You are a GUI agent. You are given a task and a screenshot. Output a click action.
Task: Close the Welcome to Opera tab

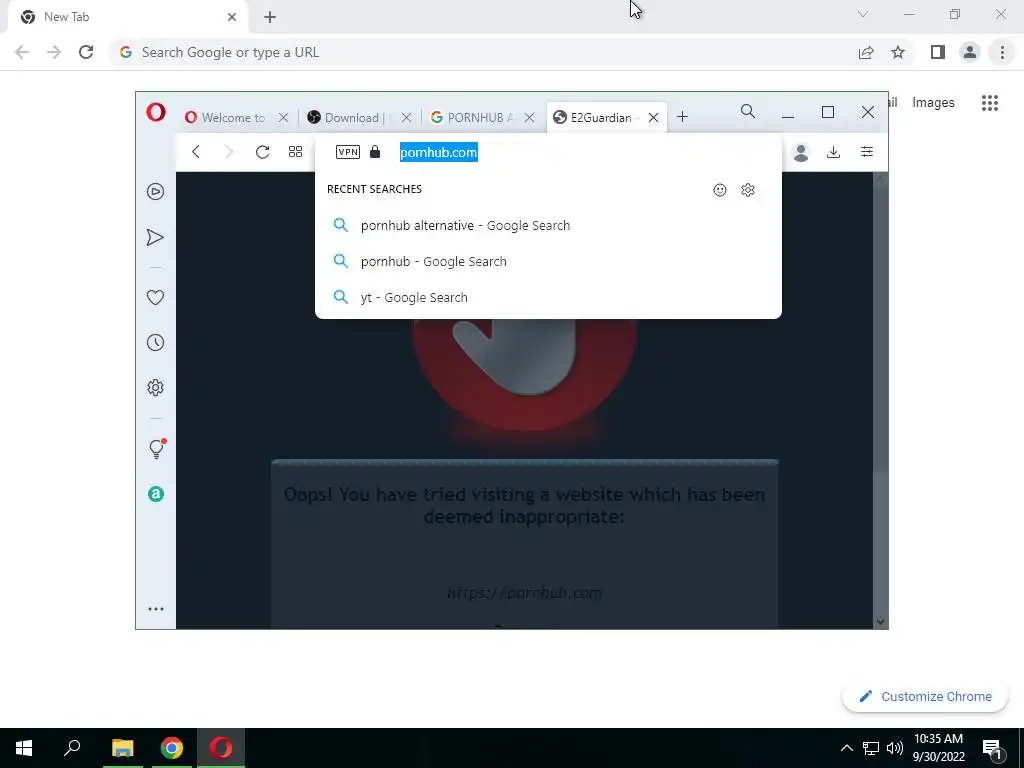click(283, 118)
